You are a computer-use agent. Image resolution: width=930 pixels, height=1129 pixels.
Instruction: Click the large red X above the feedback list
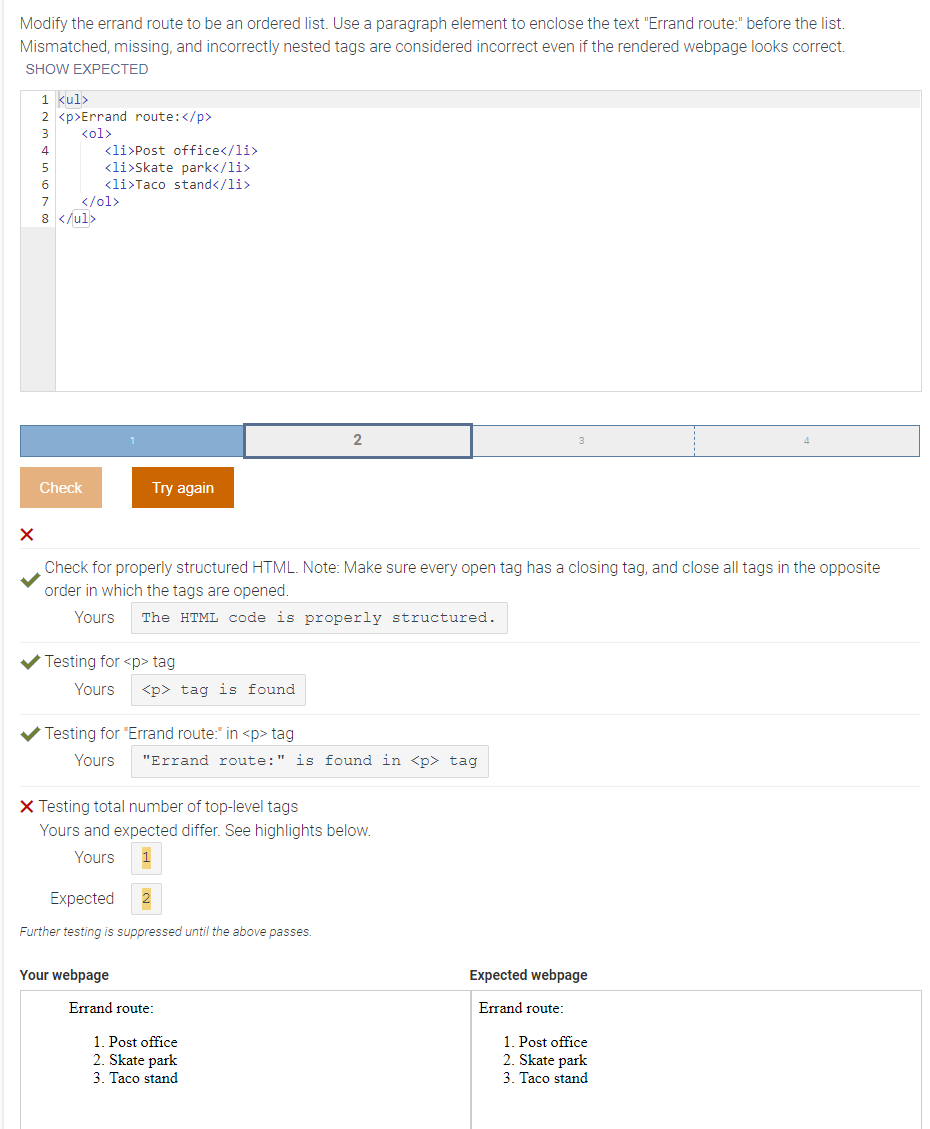[27, 535]
